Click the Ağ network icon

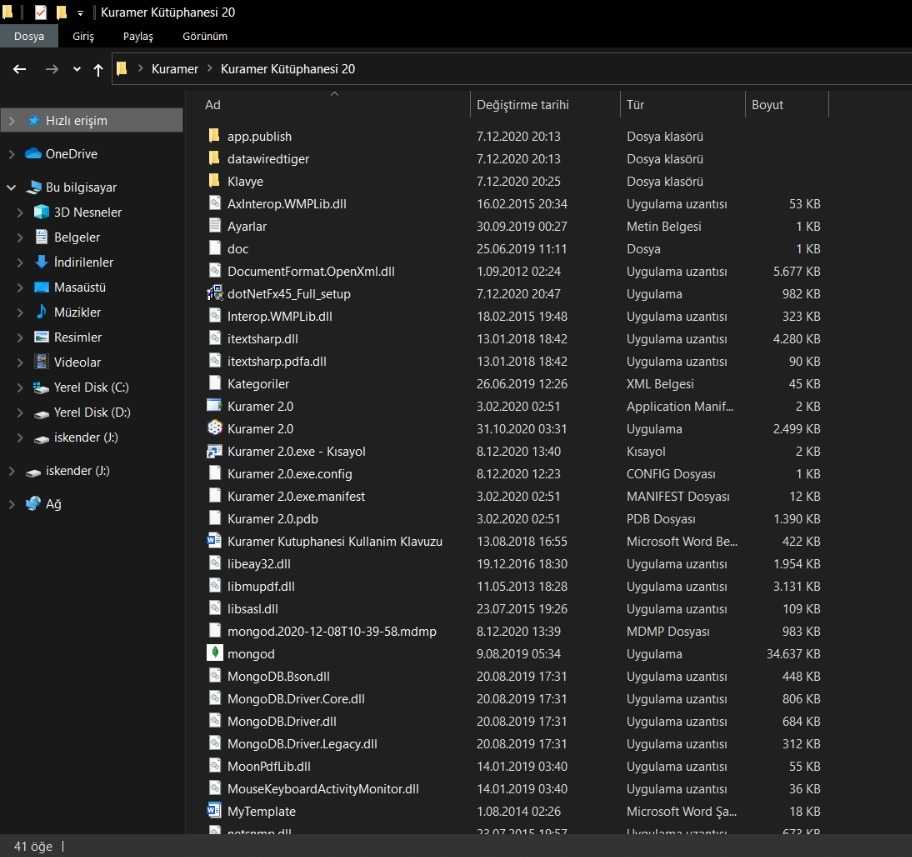point(33,503)
